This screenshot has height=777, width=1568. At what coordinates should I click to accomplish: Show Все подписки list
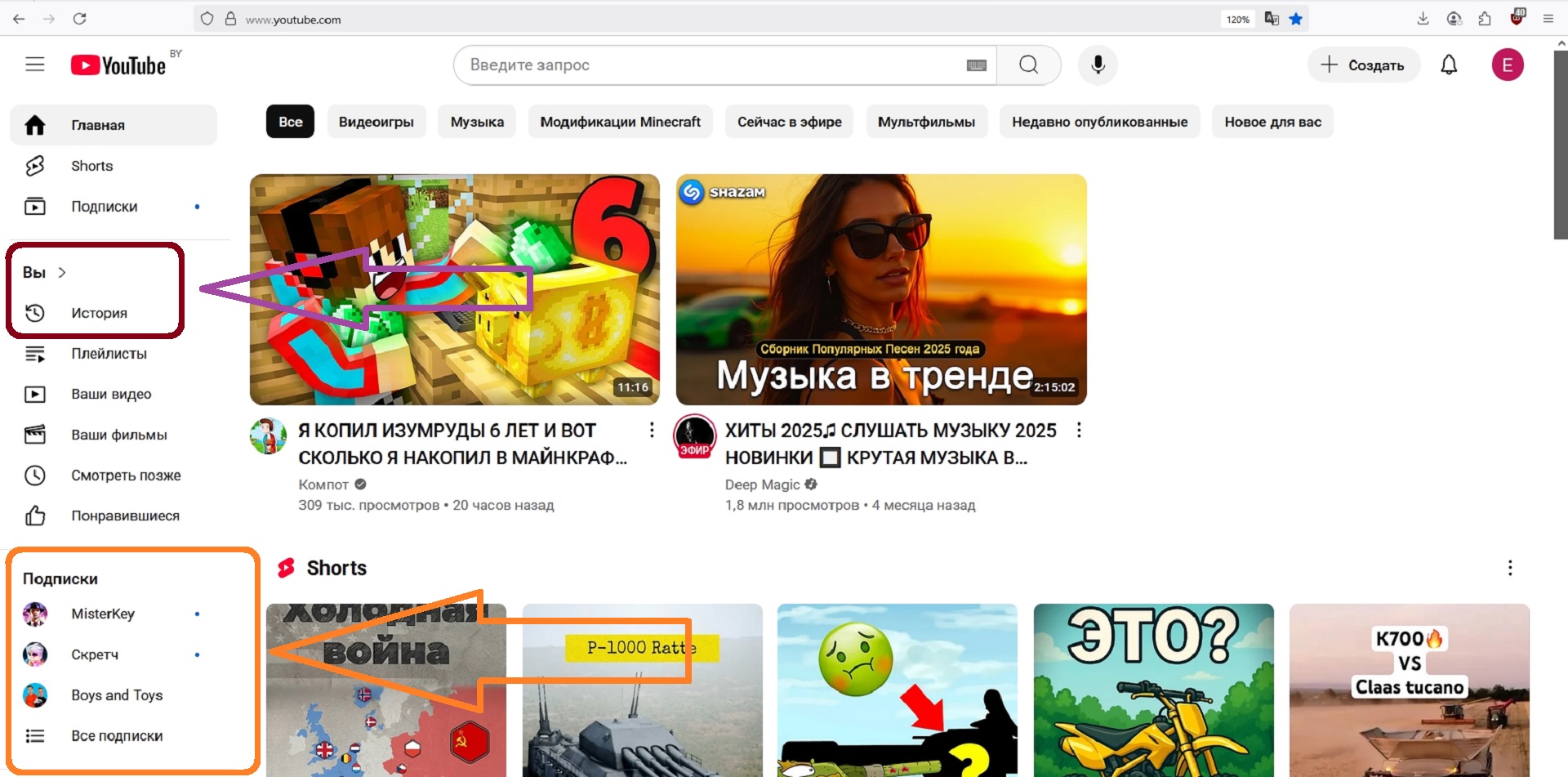pos(114,736)
